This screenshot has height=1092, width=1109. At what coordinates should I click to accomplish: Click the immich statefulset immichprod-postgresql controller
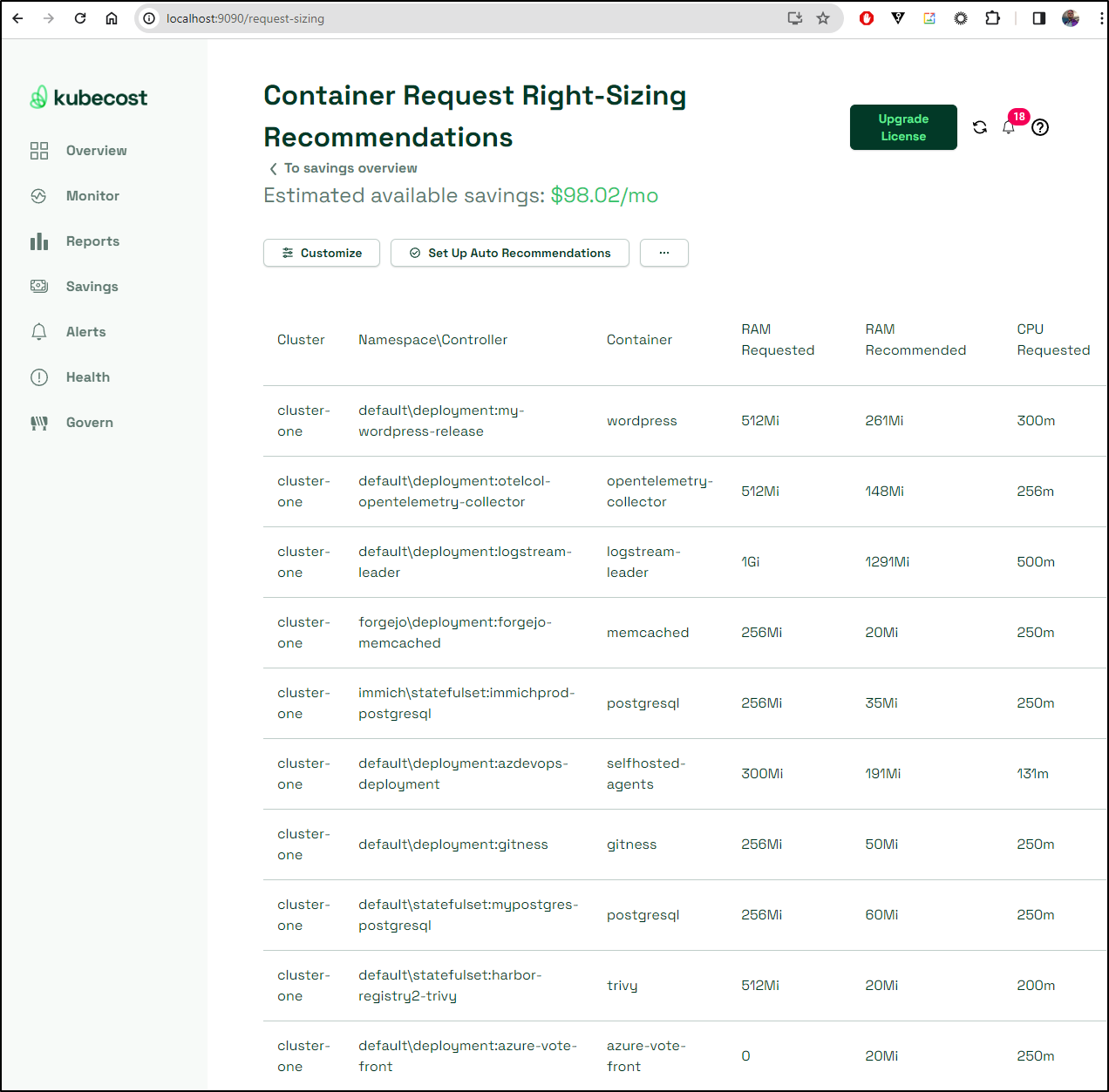click(466, 703)
